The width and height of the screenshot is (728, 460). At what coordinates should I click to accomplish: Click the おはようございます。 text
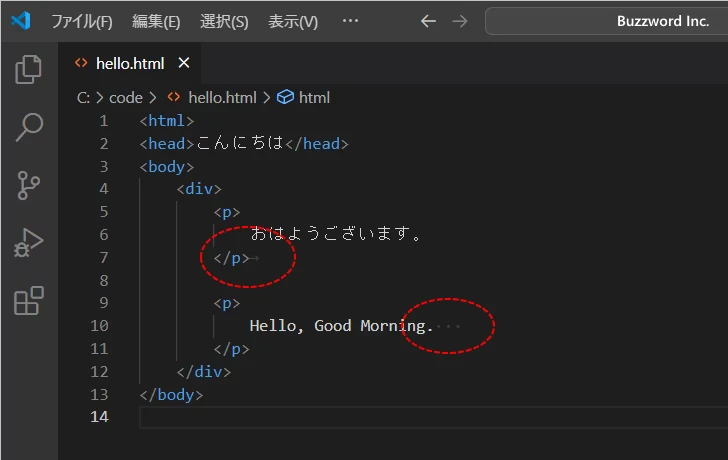336,233
